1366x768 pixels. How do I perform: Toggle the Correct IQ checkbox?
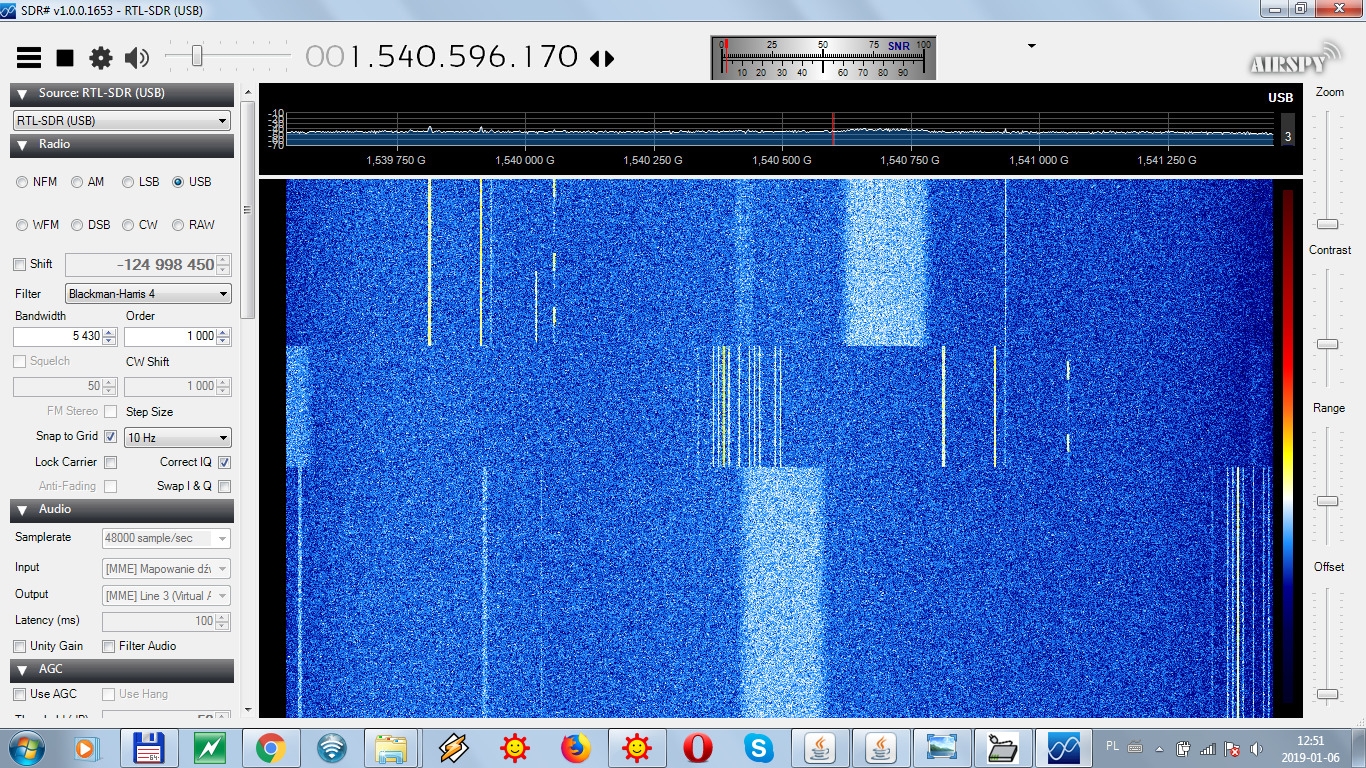[224, 463]
